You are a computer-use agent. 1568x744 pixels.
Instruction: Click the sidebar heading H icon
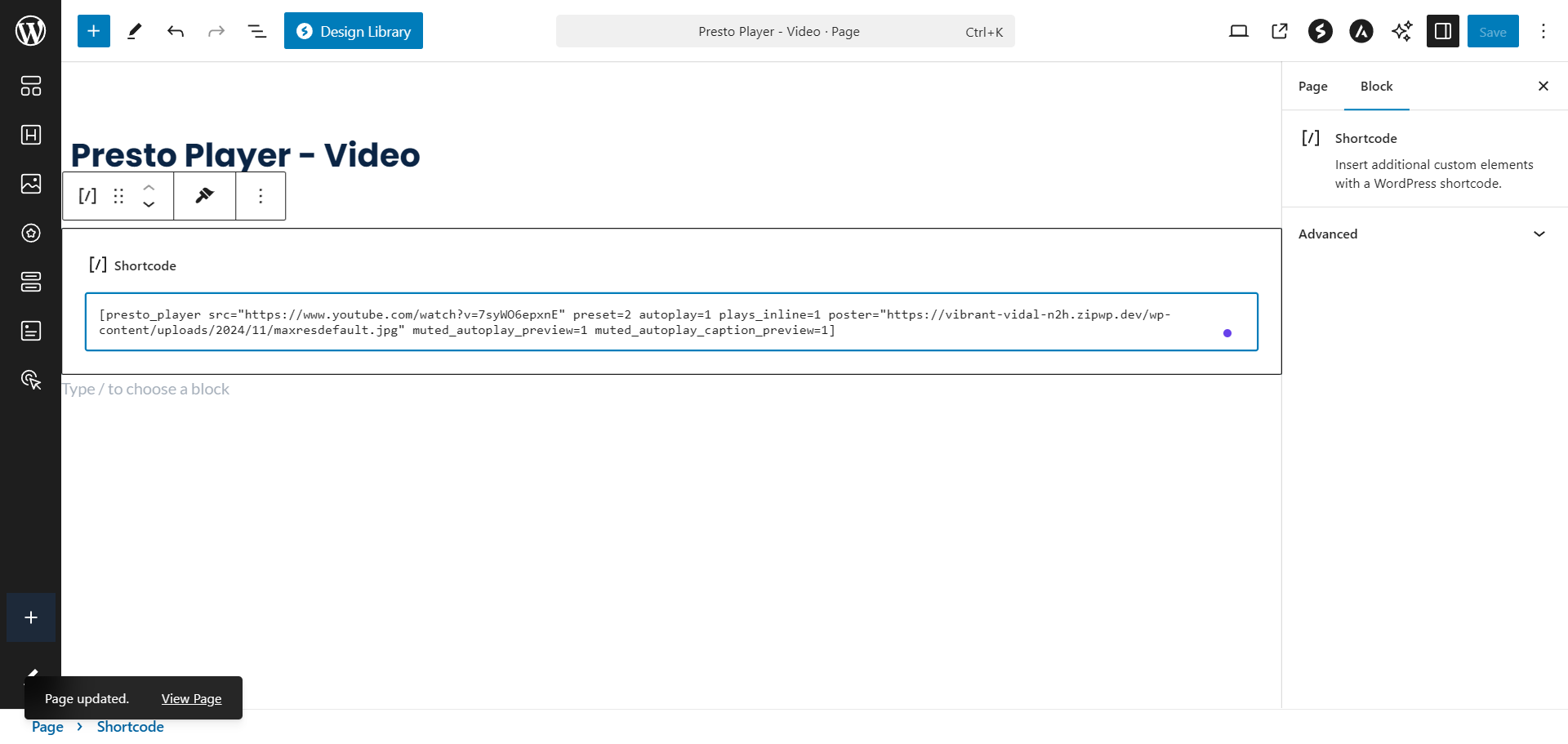click(31, 135)
